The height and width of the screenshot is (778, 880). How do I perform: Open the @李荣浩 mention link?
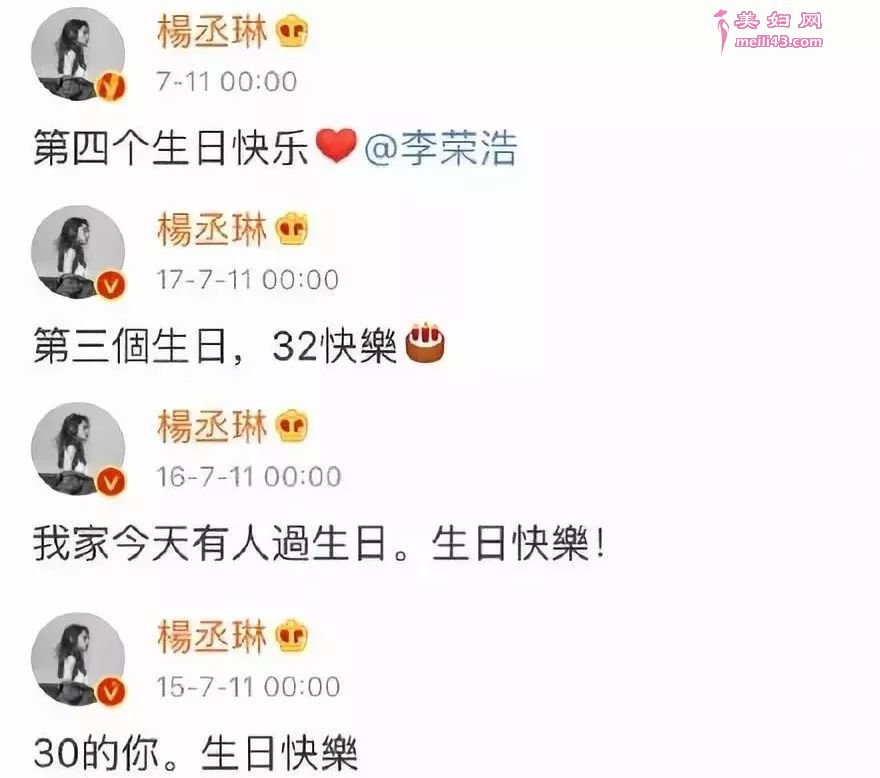pyautogui.click(x=441, y=149)
